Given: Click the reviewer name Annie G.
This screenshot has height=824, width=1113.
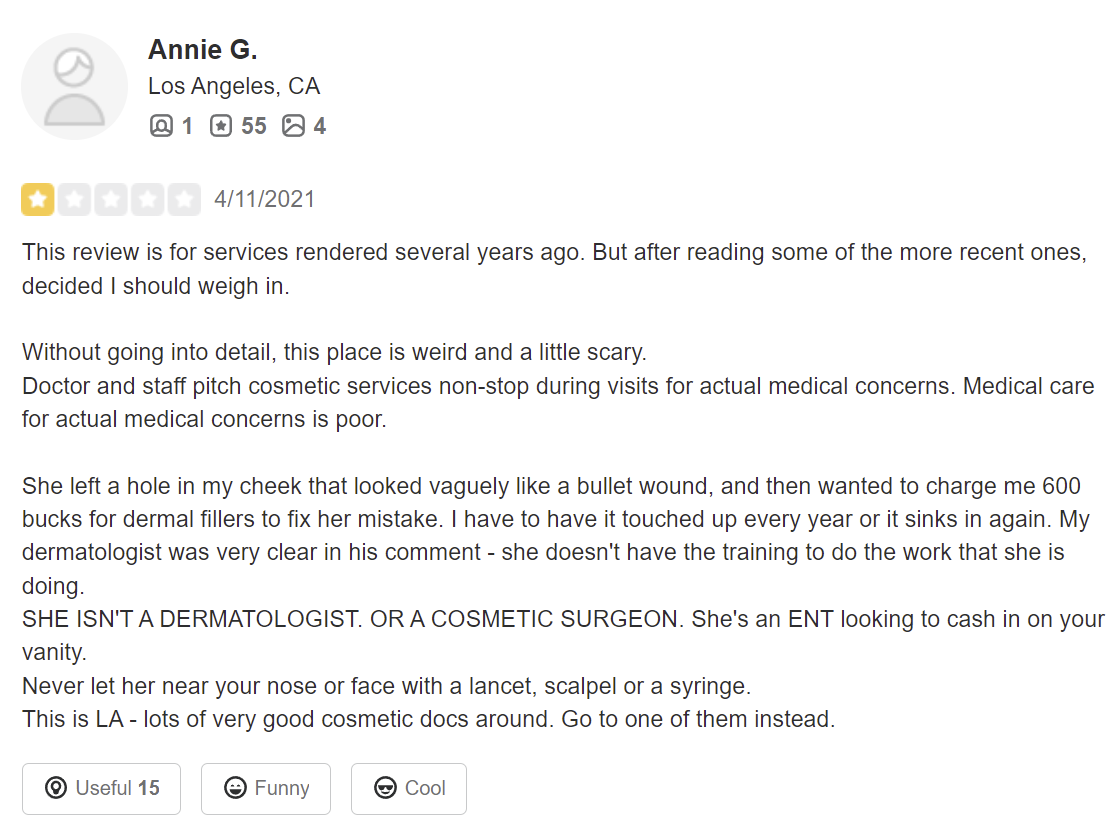Looking at the screenshot, I should click(202, 50).
